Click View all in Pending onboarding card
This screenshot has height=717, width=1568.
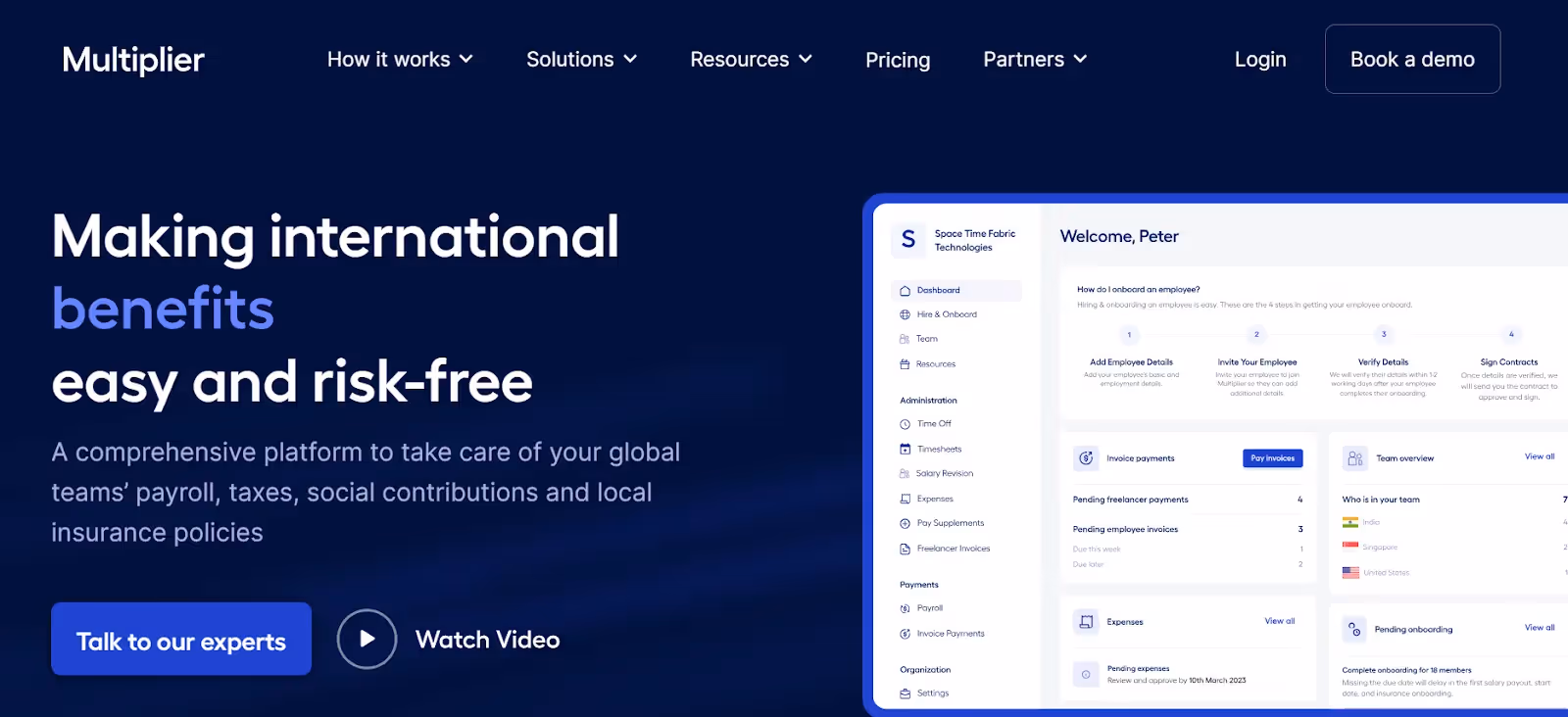[x=1540, y=628]
